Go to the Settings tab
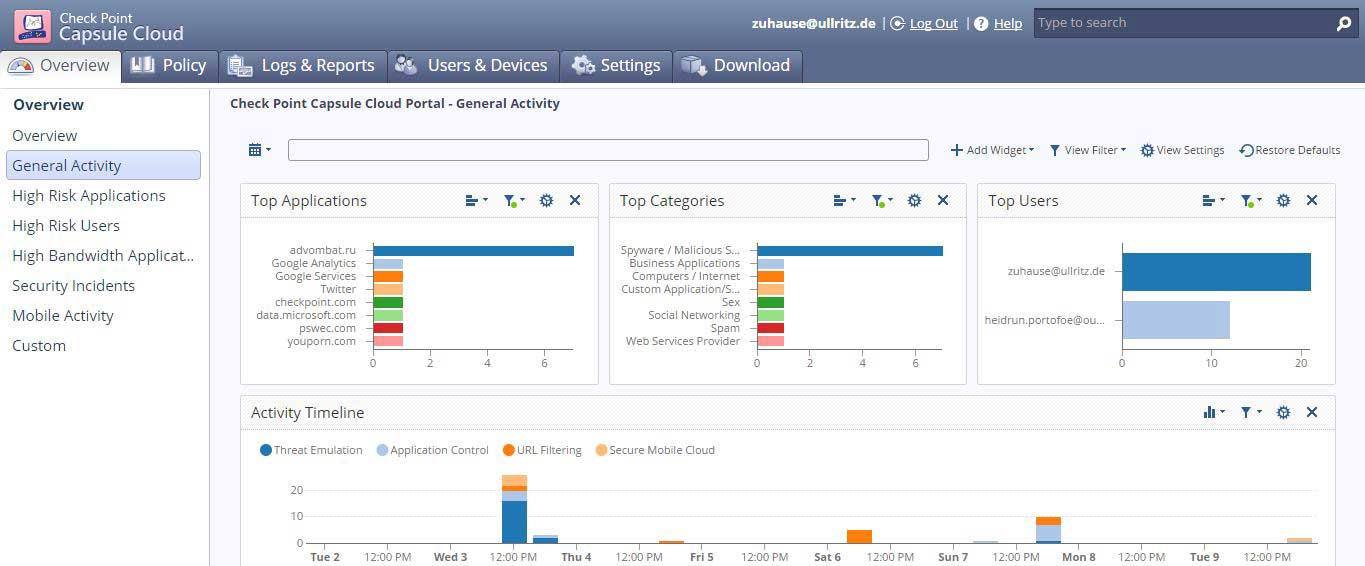1365x566 pixels. 615,66
